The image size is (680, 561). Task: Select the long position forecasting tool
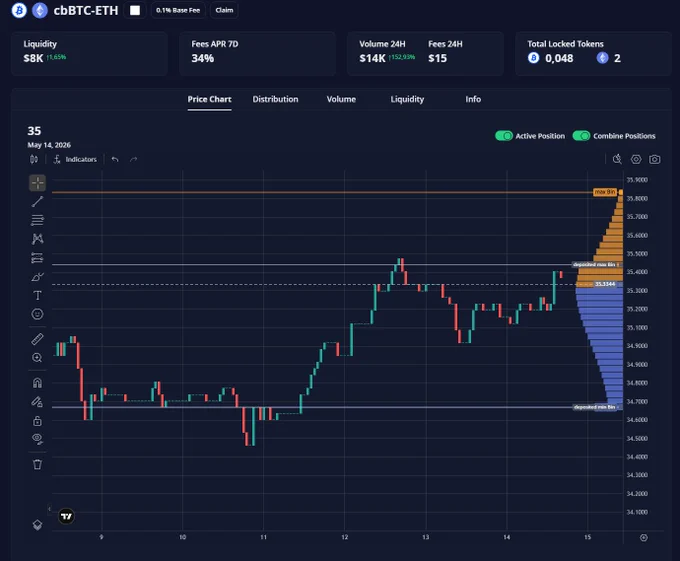[37, 258]
